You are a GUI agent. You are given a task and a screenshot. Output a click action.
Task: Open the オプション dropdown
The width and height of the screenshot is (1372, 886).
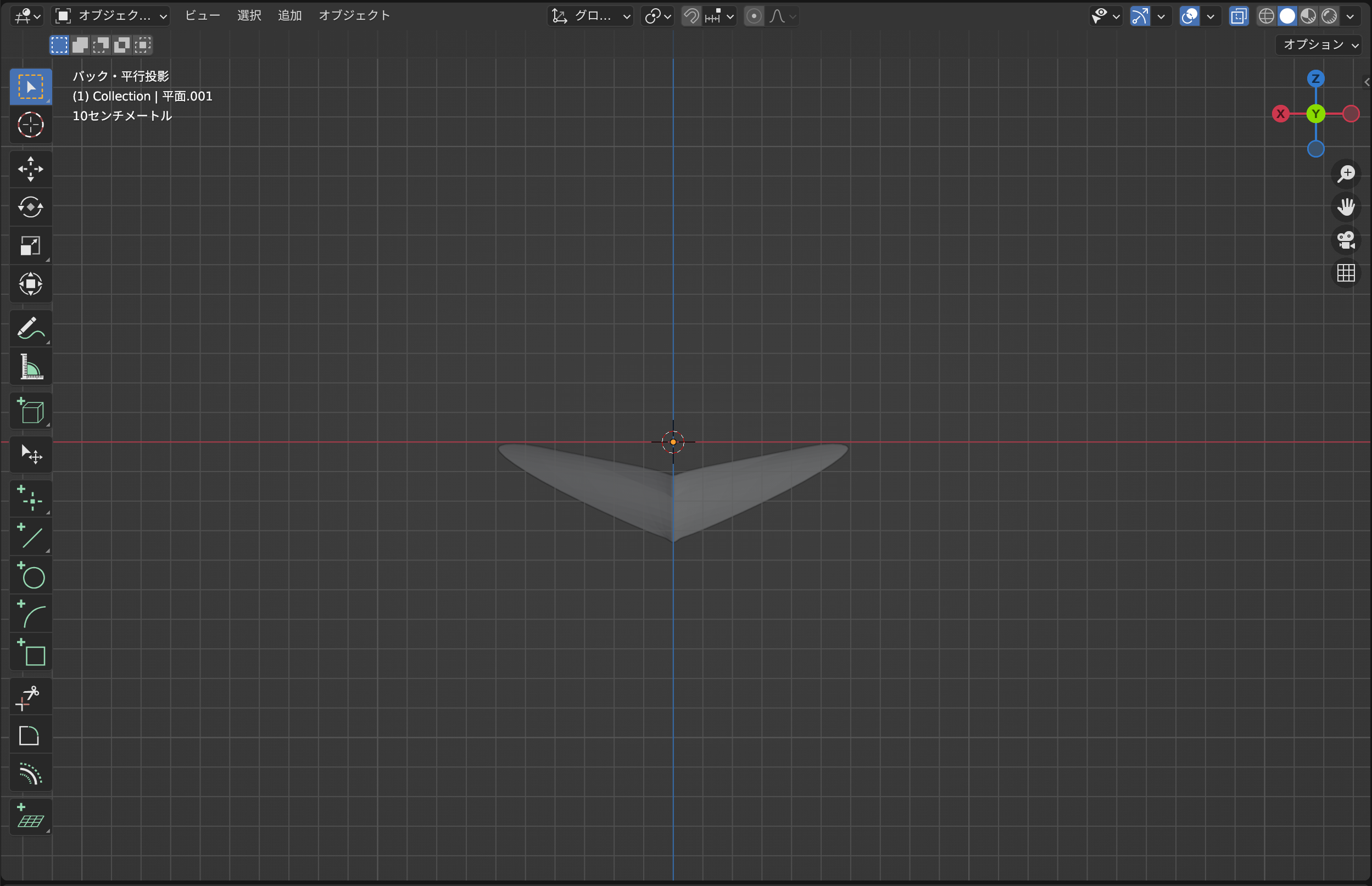pos(1319,45)
